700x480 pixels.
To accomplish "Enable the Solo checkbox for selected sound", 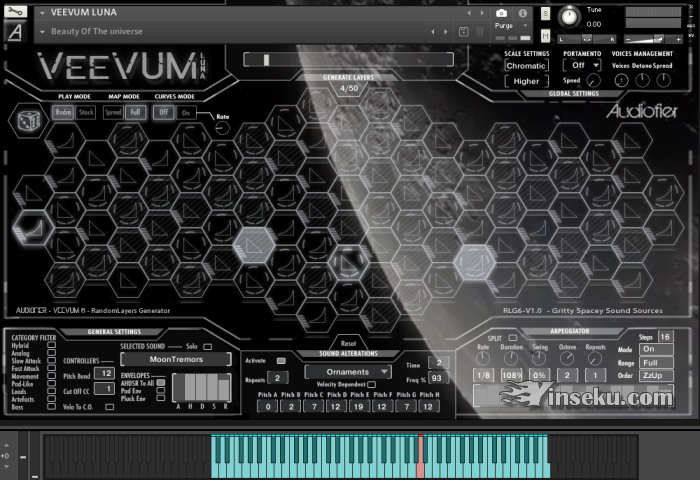I will tap(208, 345).
